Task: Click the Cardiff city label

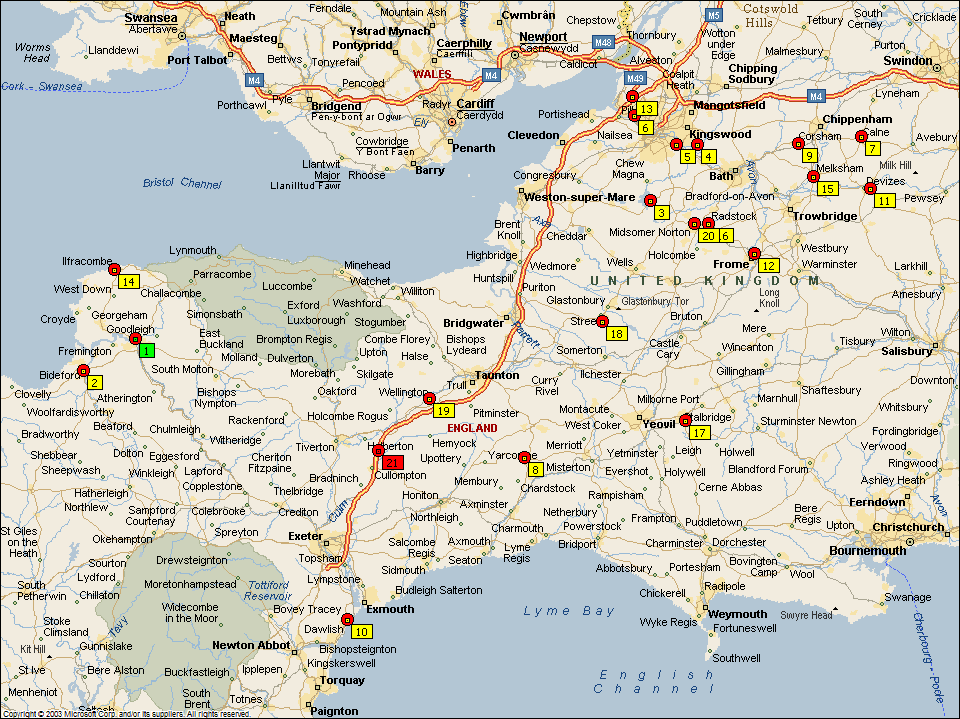Action: pyautogui.click(x=474, y=104)
